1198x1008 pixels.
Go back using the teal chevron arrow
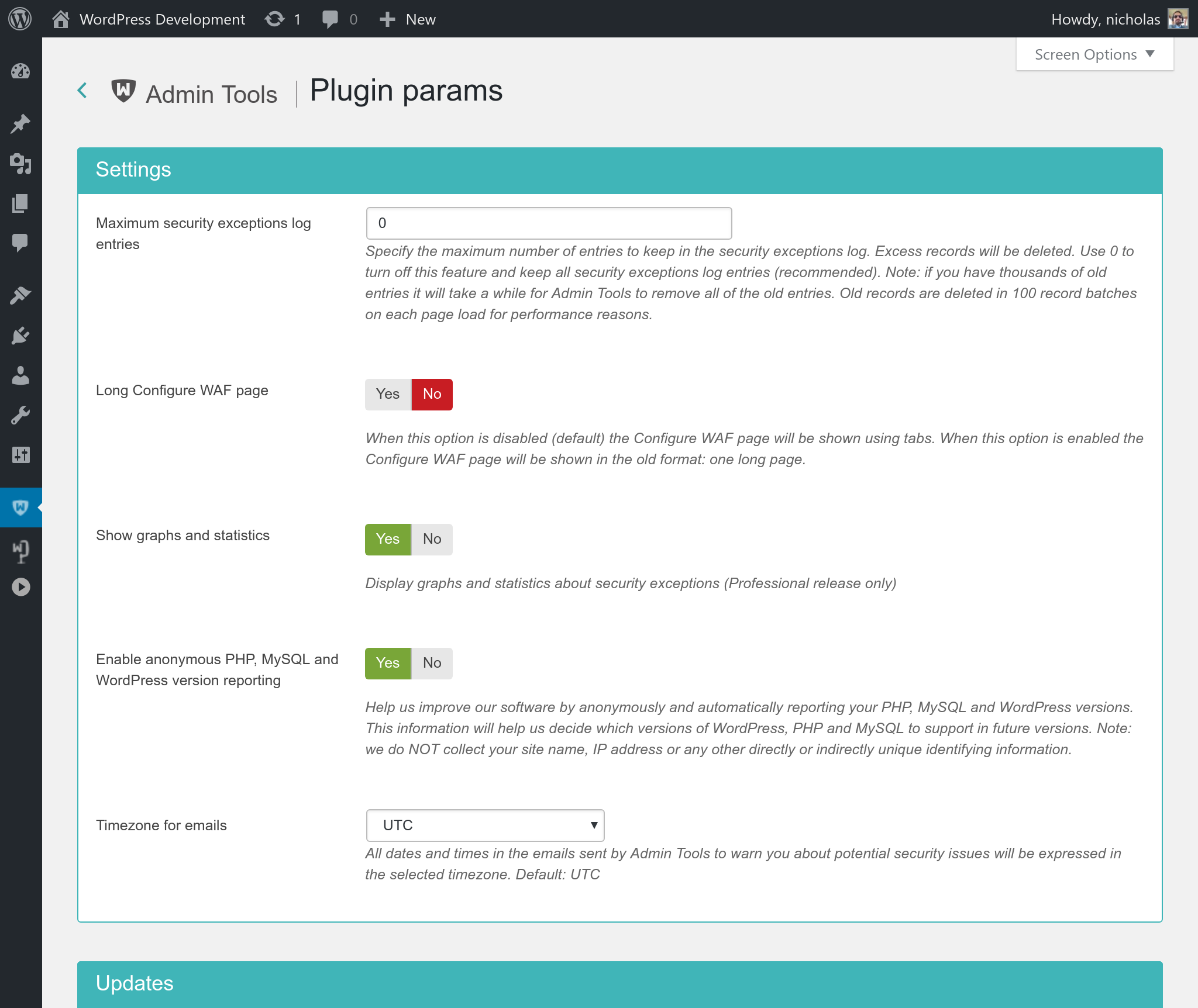pos(82,91)
